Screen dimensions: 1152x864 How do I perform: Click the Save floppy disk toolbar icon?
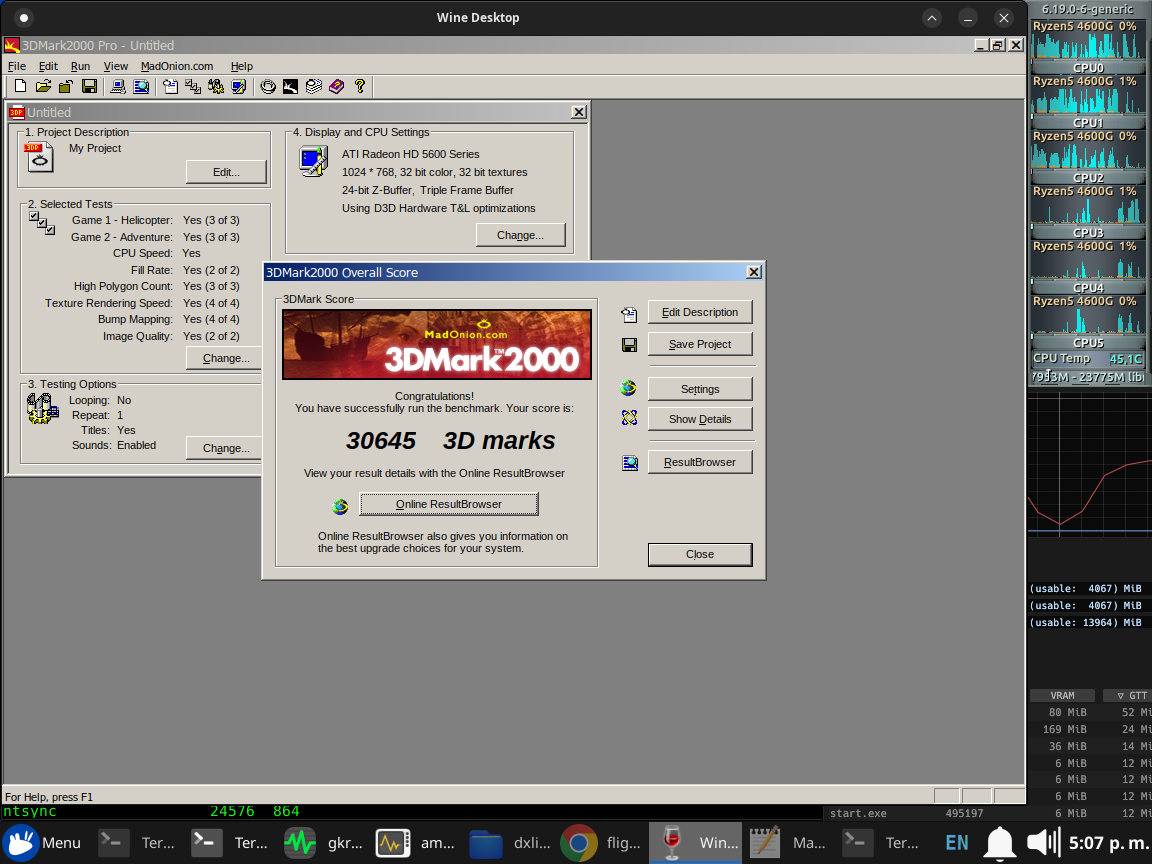click(90, 87)
